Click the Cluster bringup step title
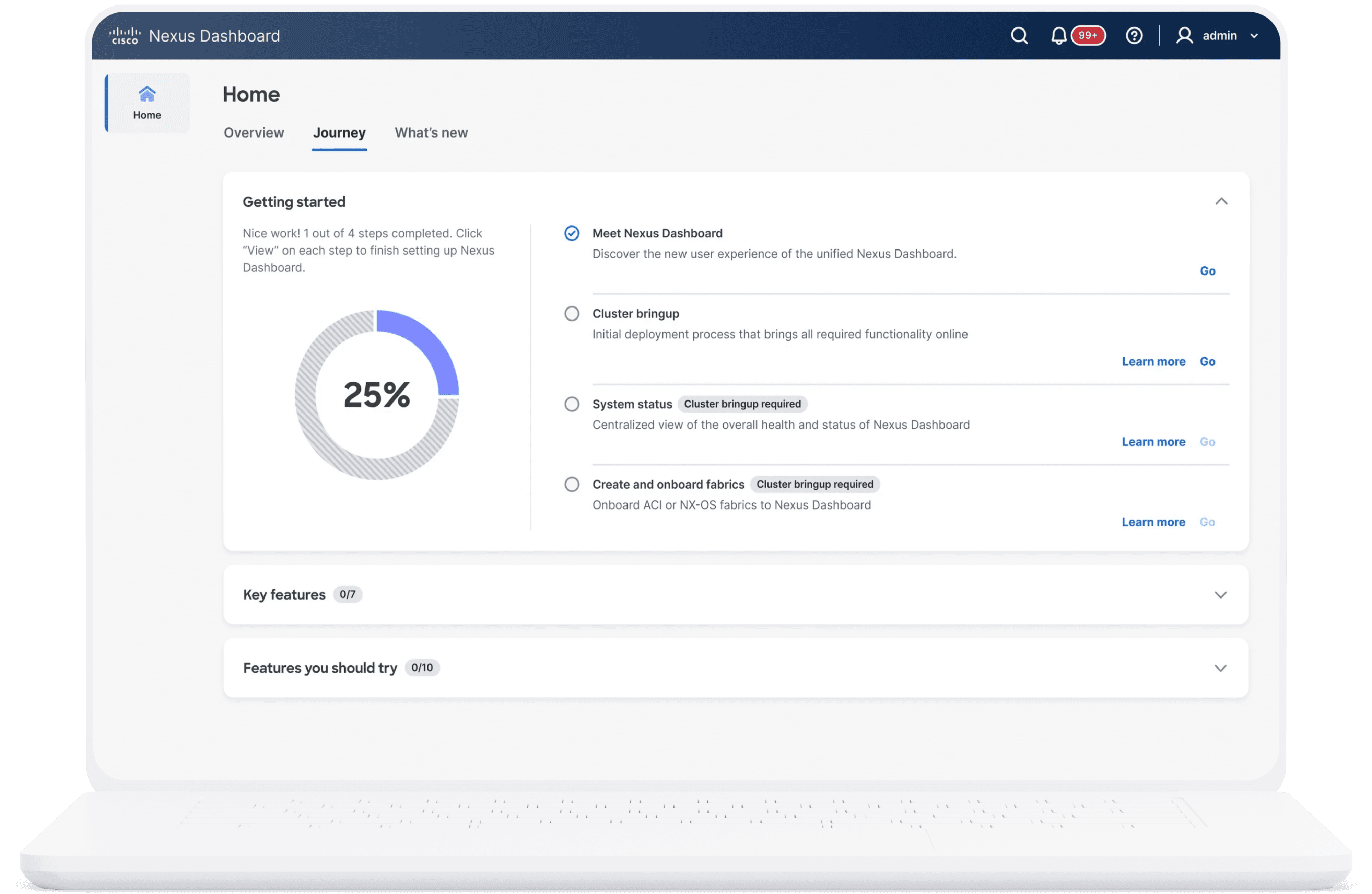This screenshot has height=894, width=1372. coord(636,313)
